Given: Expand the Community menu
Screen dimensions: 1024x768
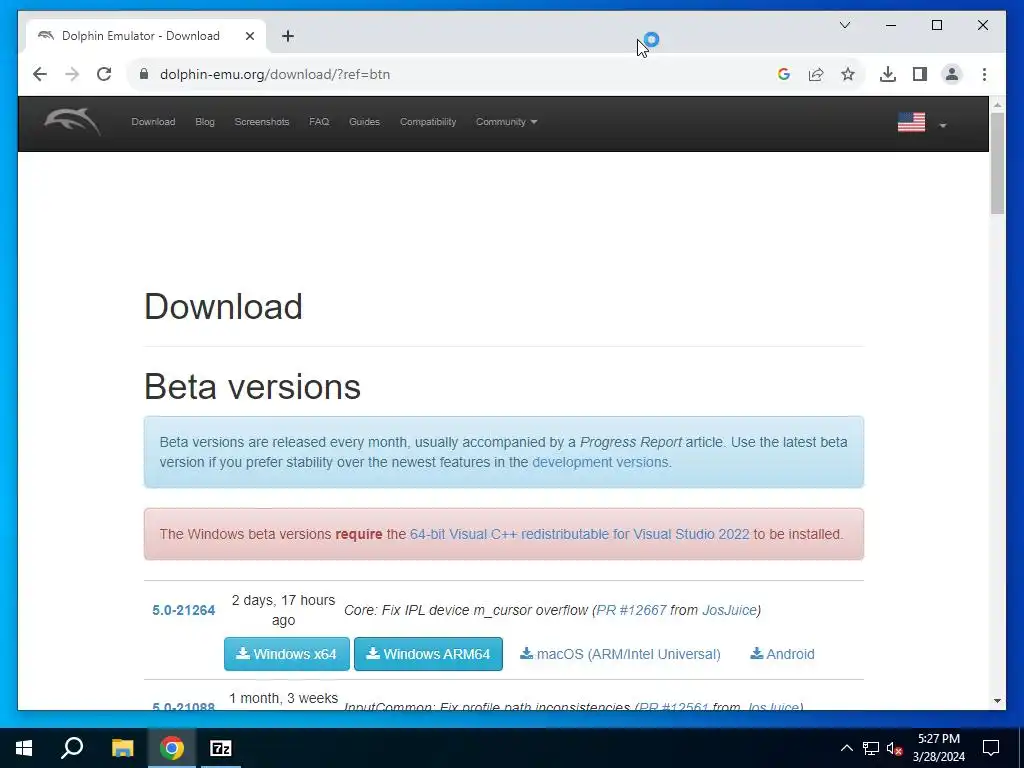Looking at the screenshot, I should coord(506,122).
